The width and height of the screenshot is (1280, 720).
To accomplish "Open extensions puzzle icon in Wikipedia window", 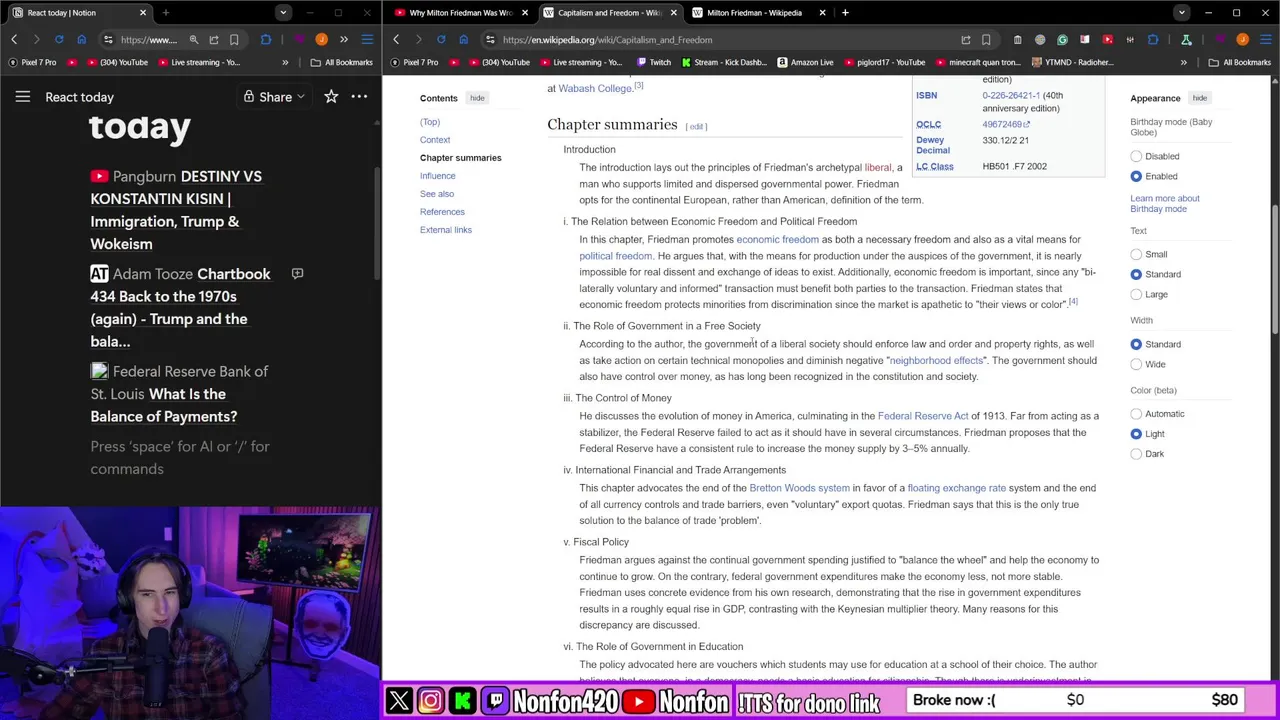I will click(1153, 40).
